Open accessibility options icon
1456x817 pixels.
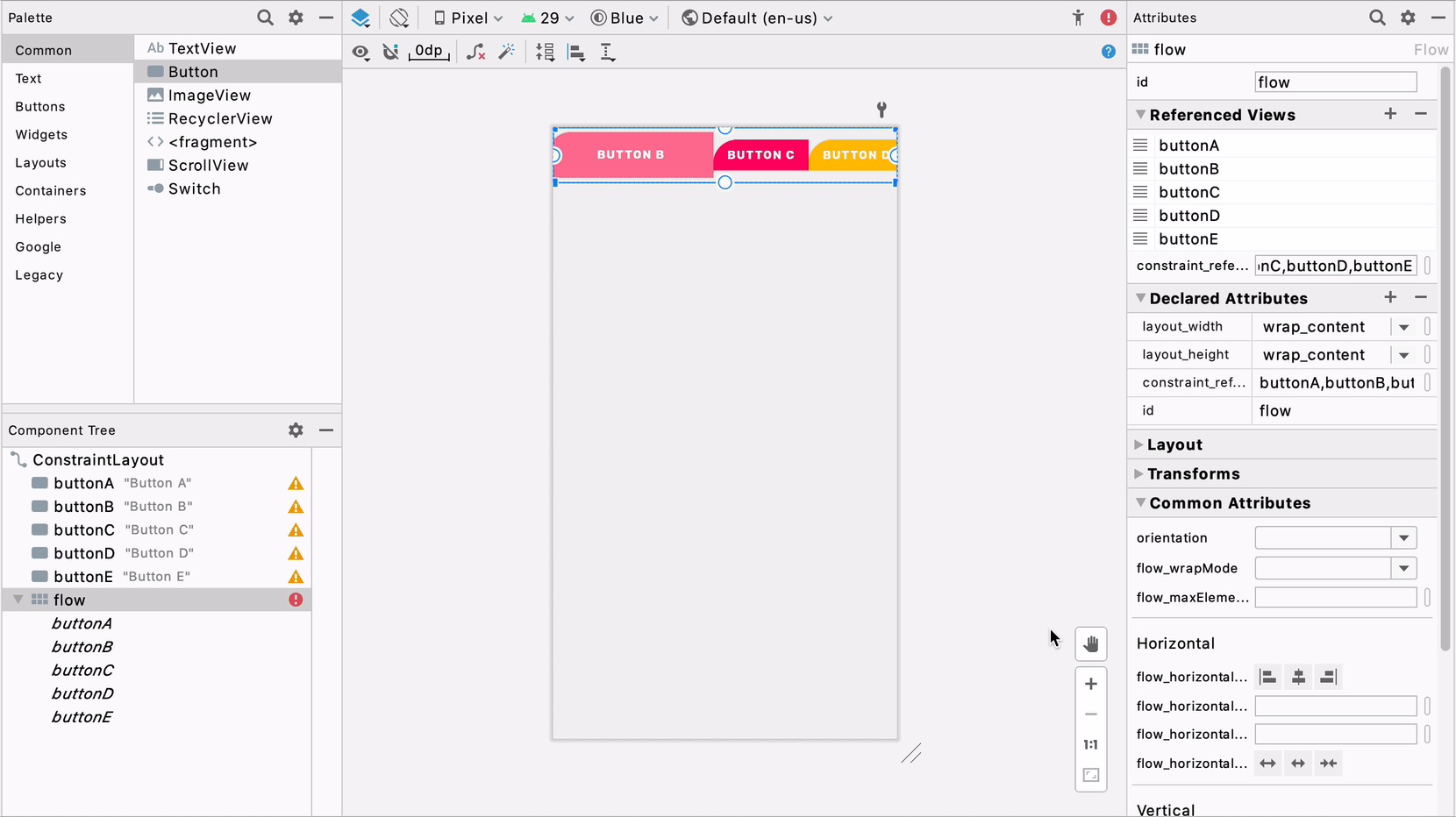(x=1078, y=18)
